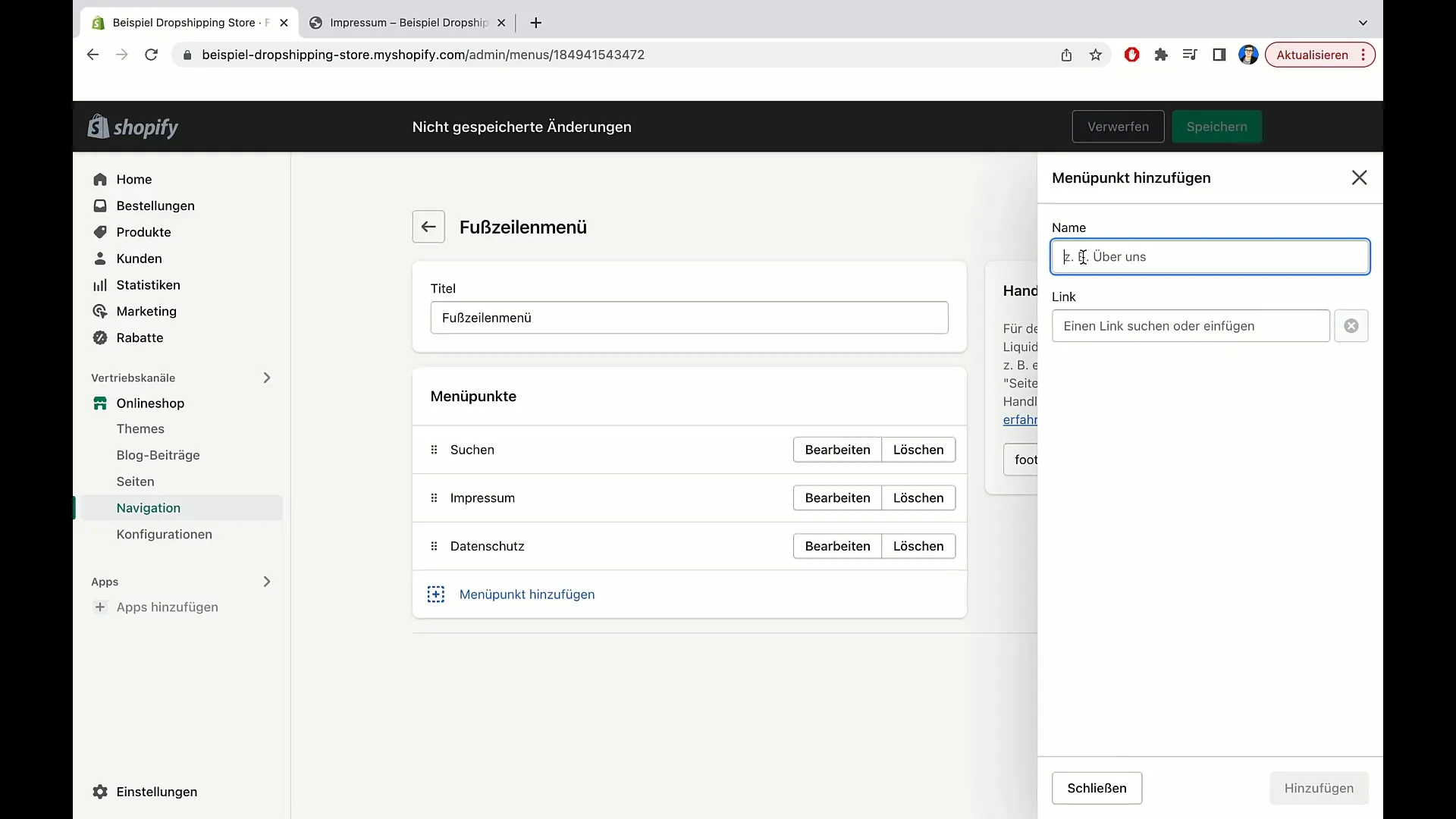Viewport: 1456px width, 819px height.
Task: Select Onlineshop under Vertriebskanäle
Action: coord(150,402)
